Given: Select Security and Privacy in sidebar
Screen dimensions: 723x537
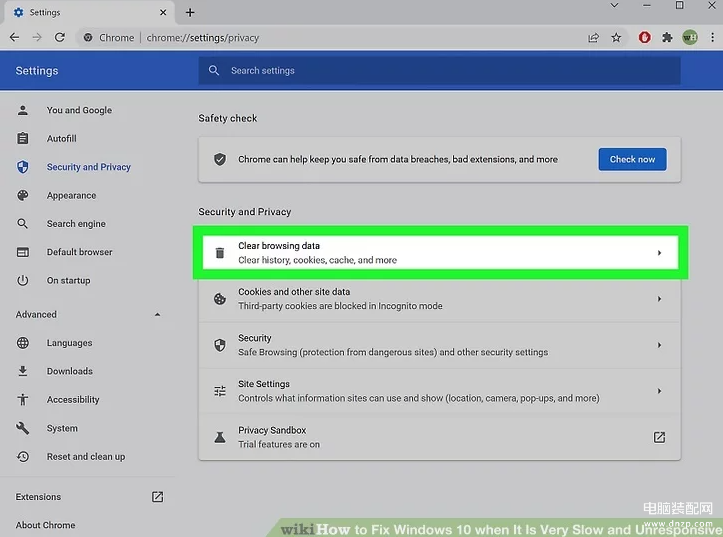Looking at the screenshot, I should [x=89, y=167].
